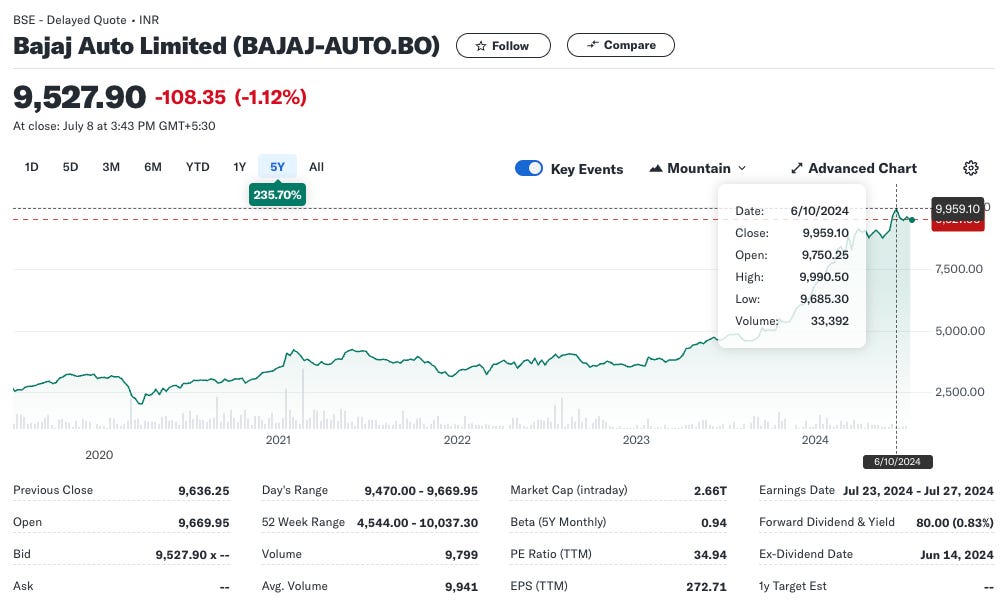The image size is (1008, 608).
Task: Click the 2023 year label on chart axis
Action: (x=636, y=440)
